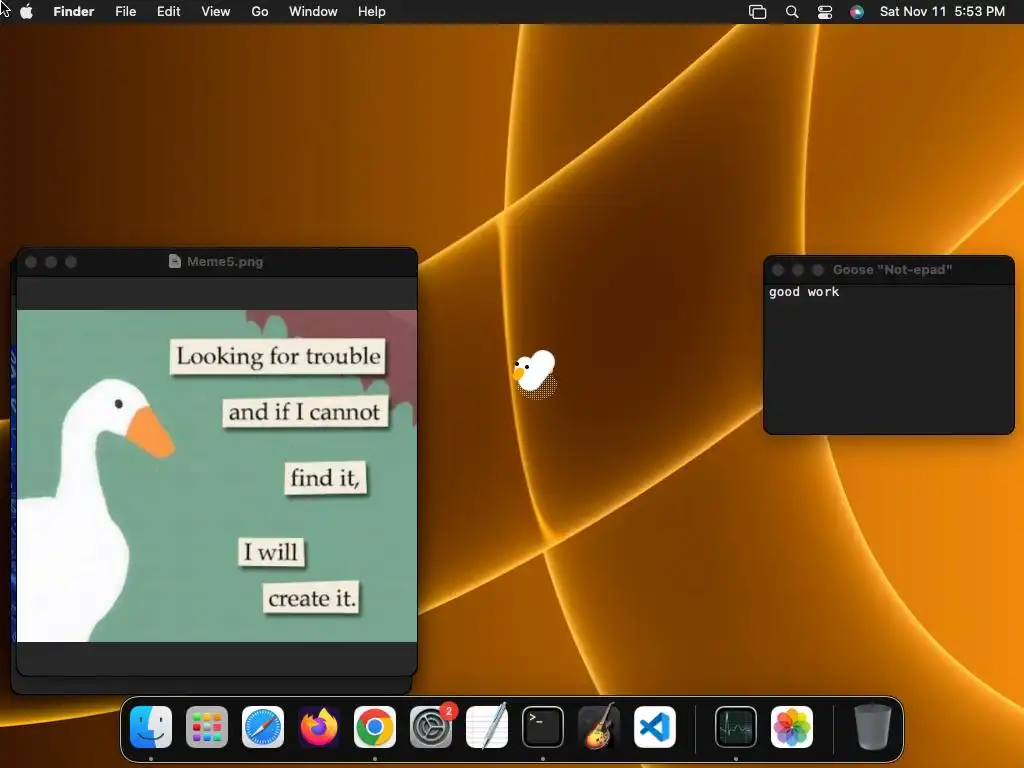The height and width of the screenshot is (768, 1024).
Task: Close the Goose Not-epad window
Action: (778, 270)
